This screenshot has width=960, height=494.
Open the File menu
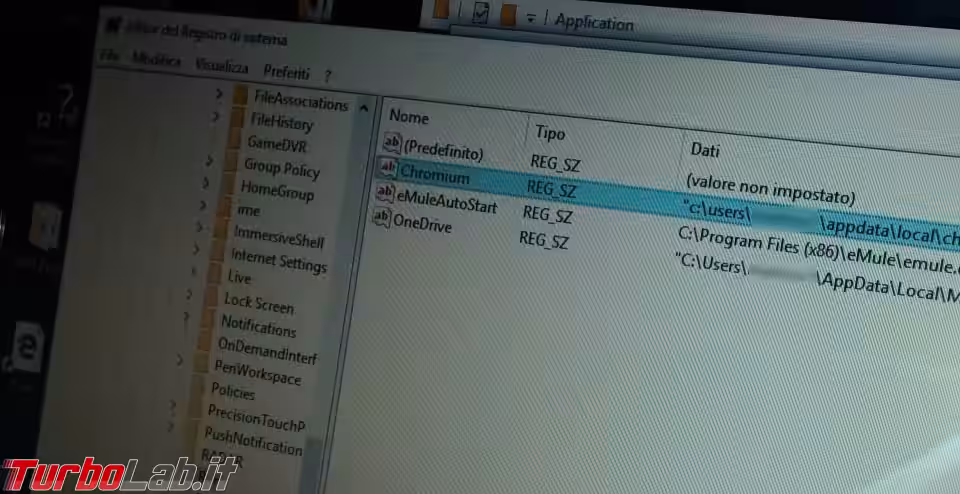(x=110, y=55)
